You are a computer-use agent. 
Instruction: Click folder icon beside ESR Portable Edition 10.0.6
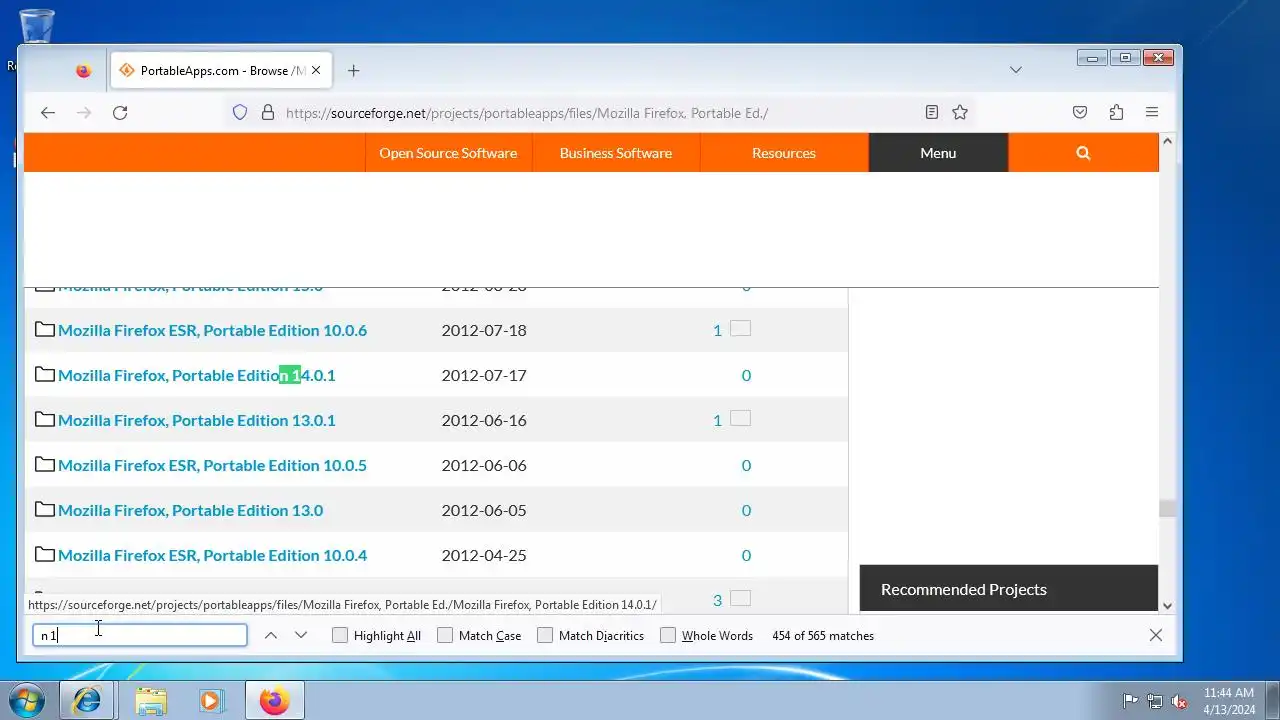[x=44, y=329]
